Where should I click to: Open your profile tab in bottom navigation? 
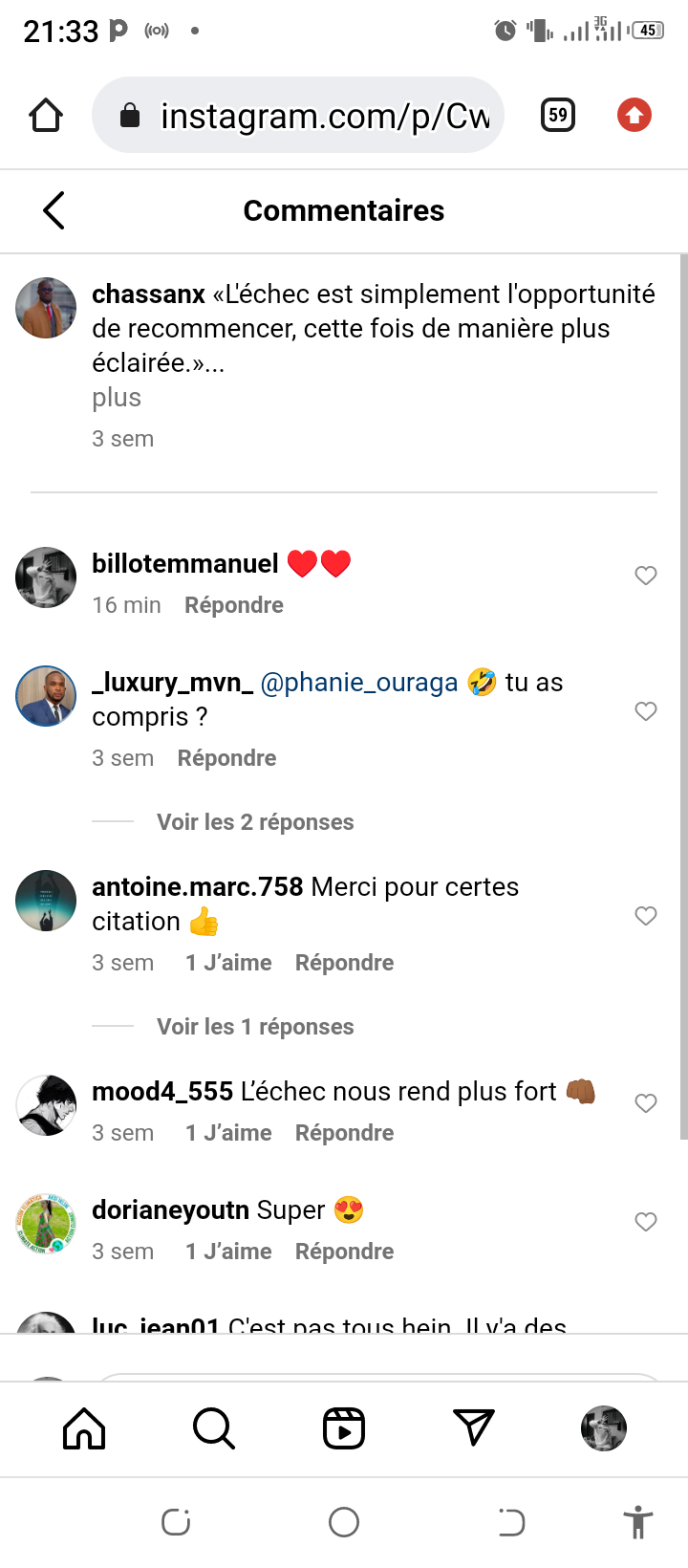point(604,1428)
